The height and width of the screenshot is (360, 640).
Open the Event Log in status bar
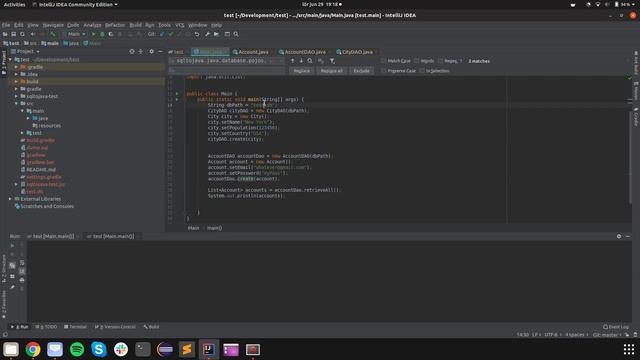[616, 327]
